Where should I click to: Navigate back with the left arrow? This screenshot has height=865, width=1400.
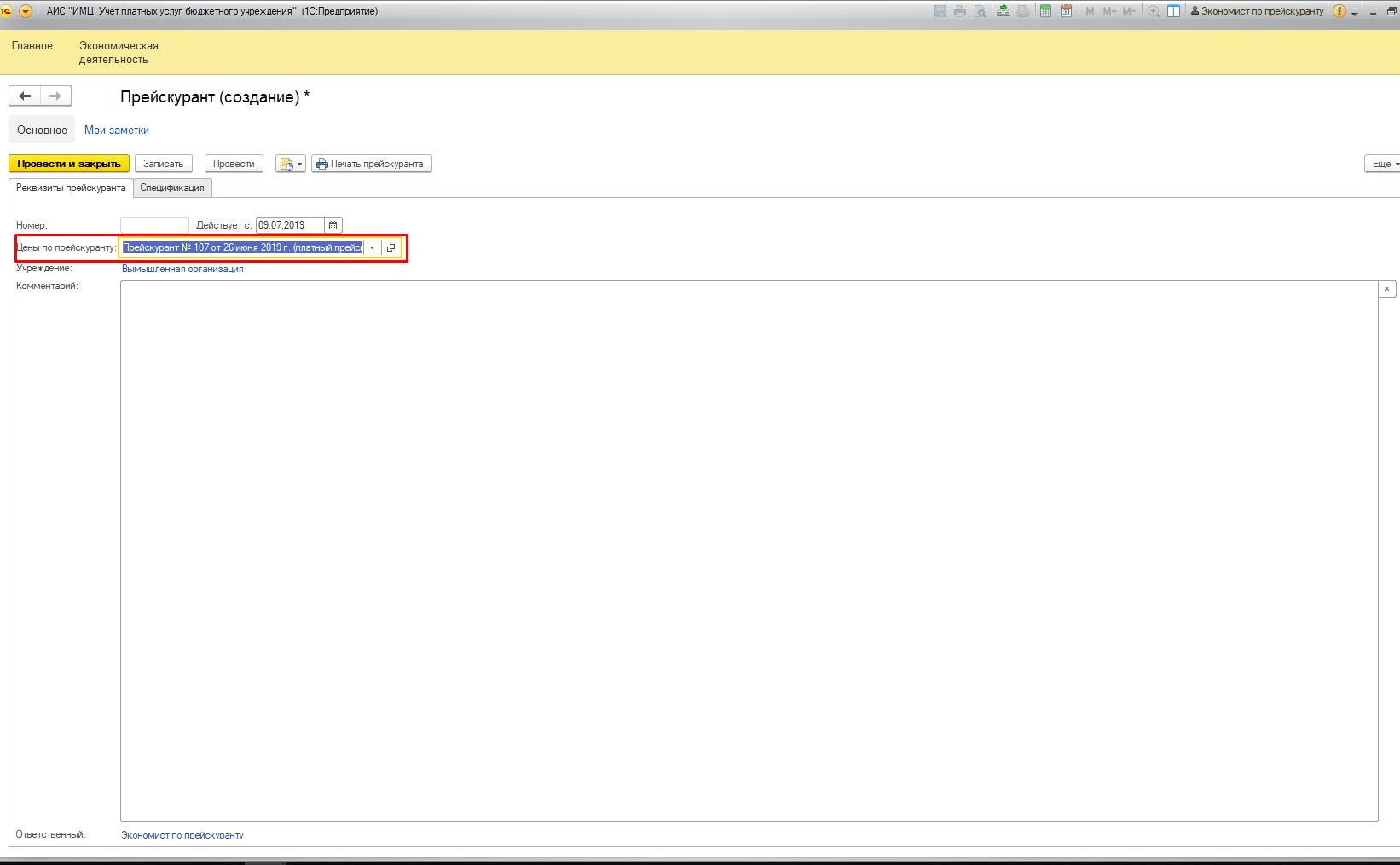click(x=25, y=96)
